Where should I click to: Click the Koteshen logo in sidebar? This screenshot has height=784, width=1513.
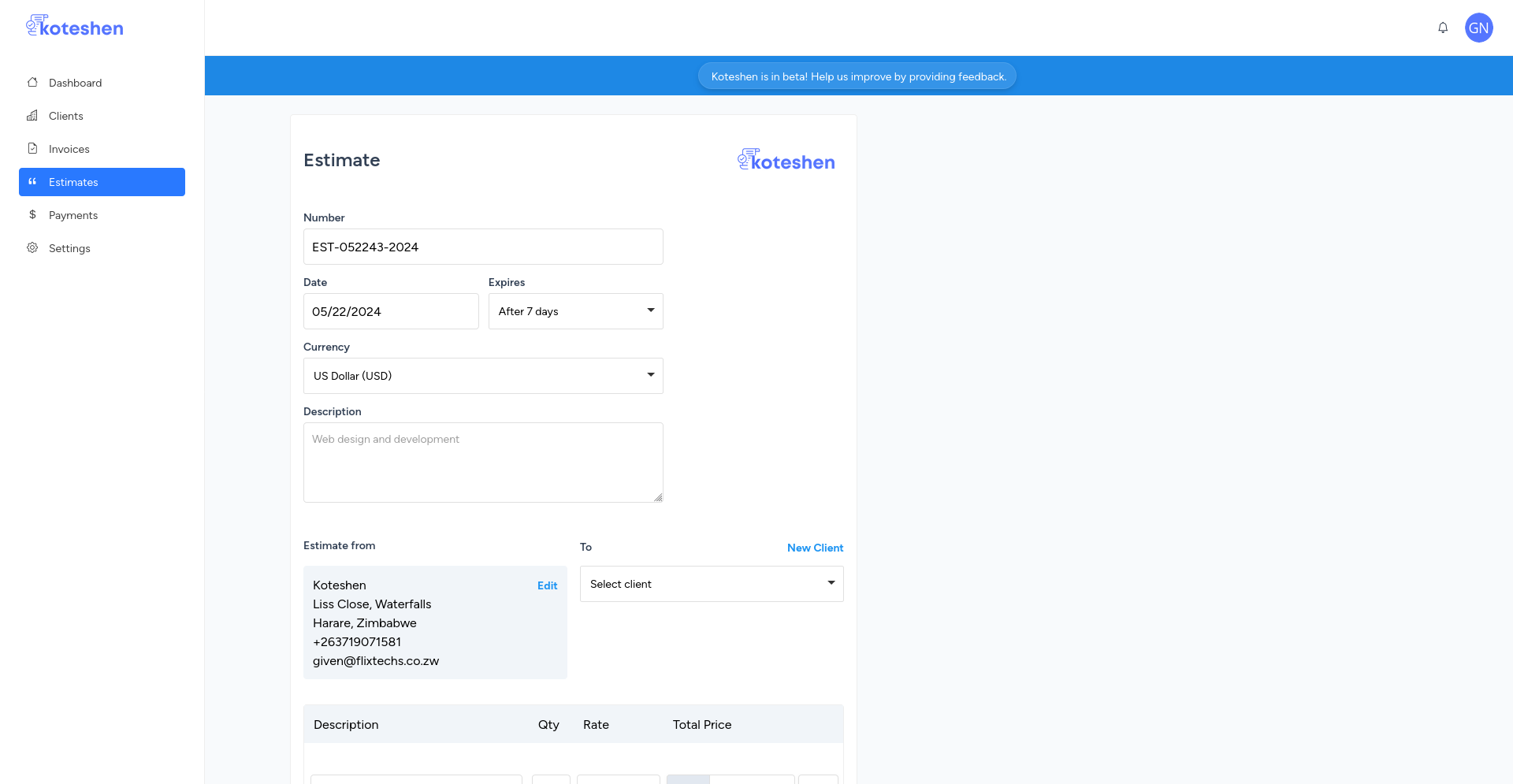click(x=75, y=26)
